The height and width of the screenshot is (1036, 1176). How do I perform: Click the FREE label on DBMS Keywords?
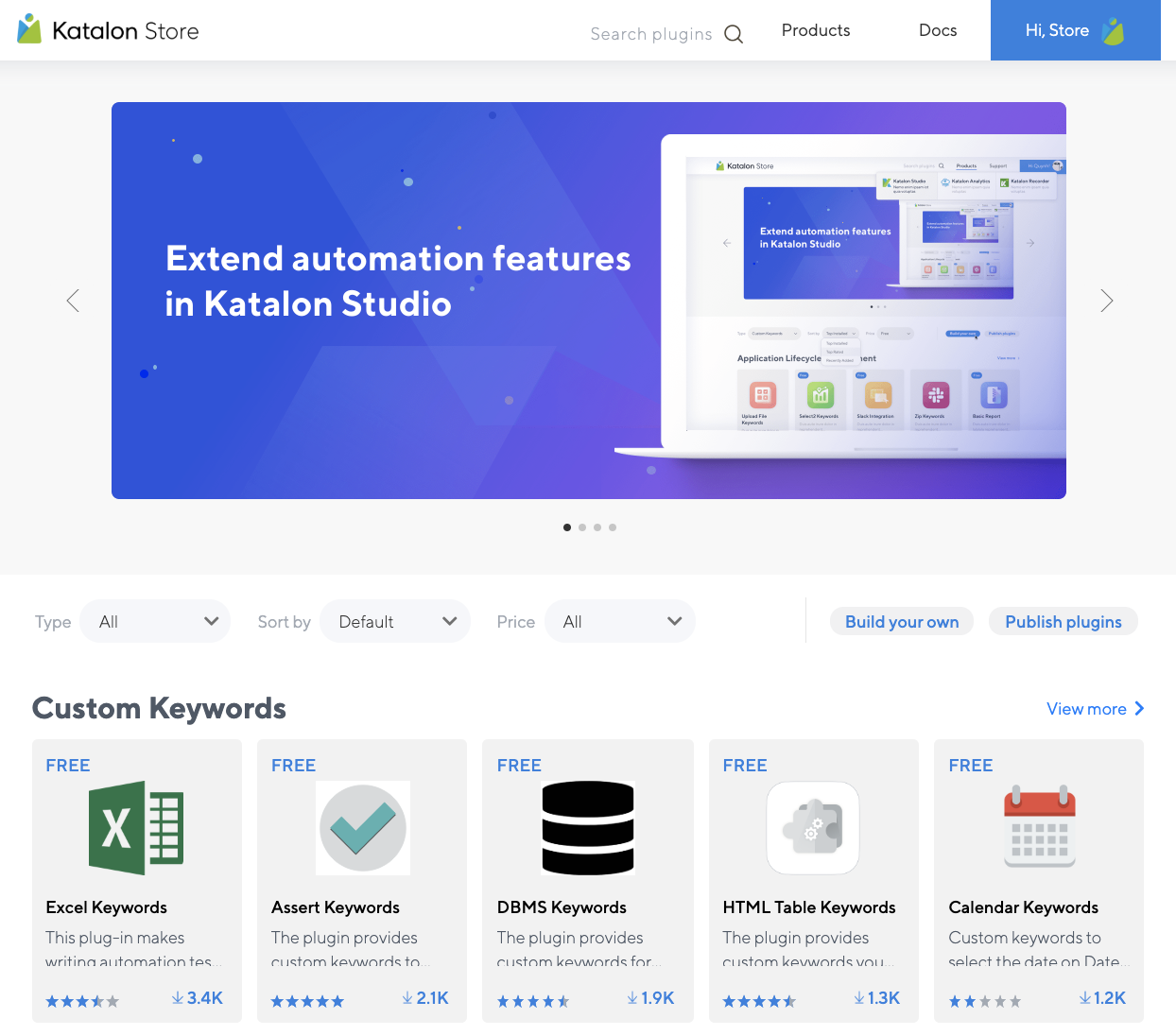[519, 766]
